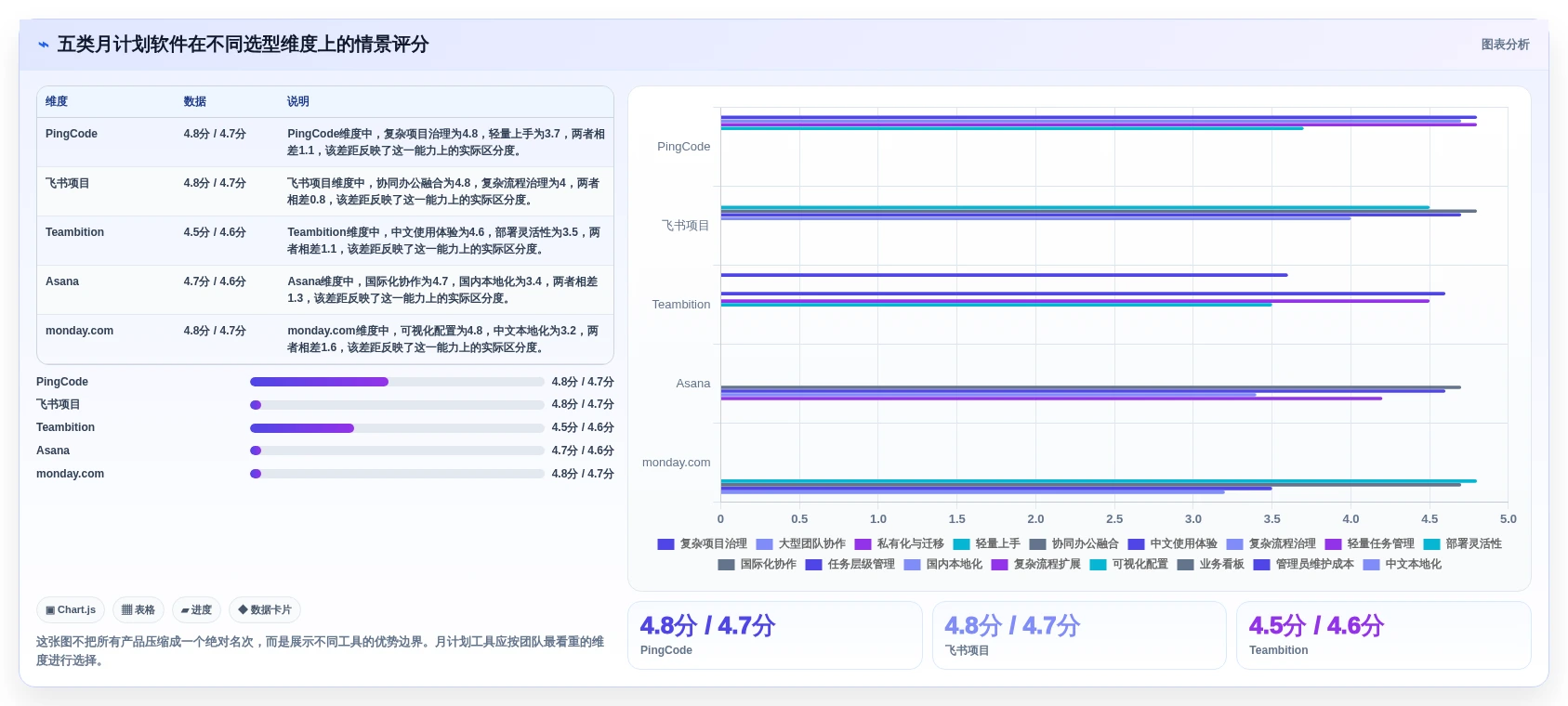
Task: Toggle 可视化配置 legend item
Action: 1128,565
